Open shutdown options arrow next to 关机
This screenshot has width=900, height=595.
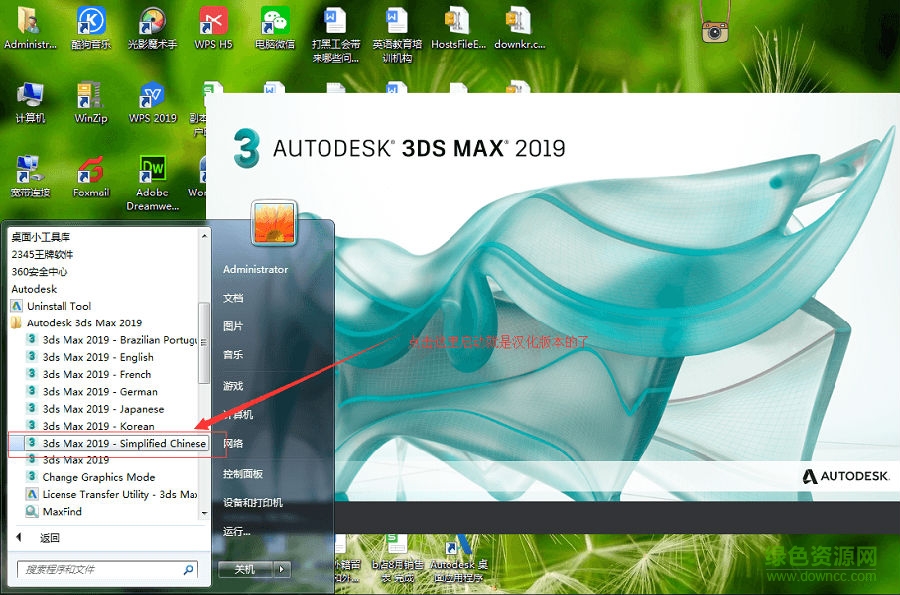pos(283,569)
